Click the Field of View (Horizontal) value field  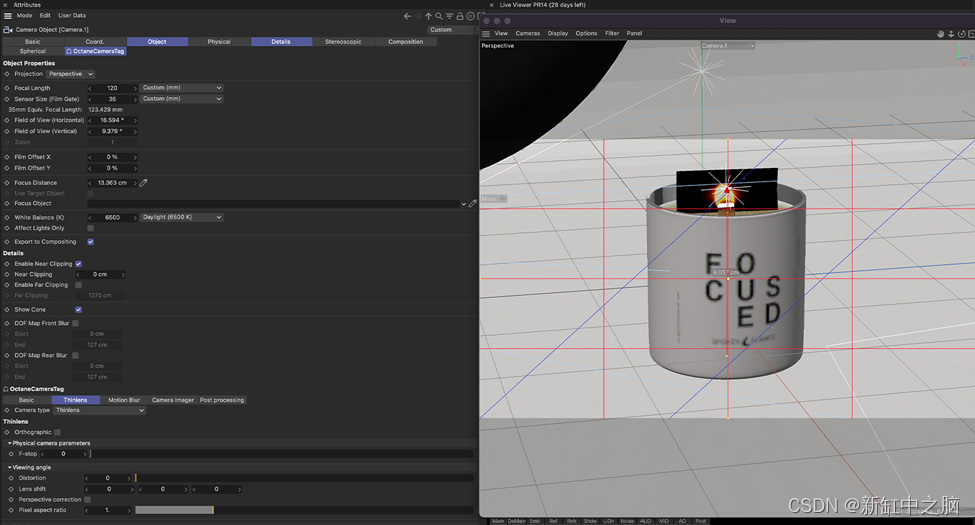click(112, 121)
